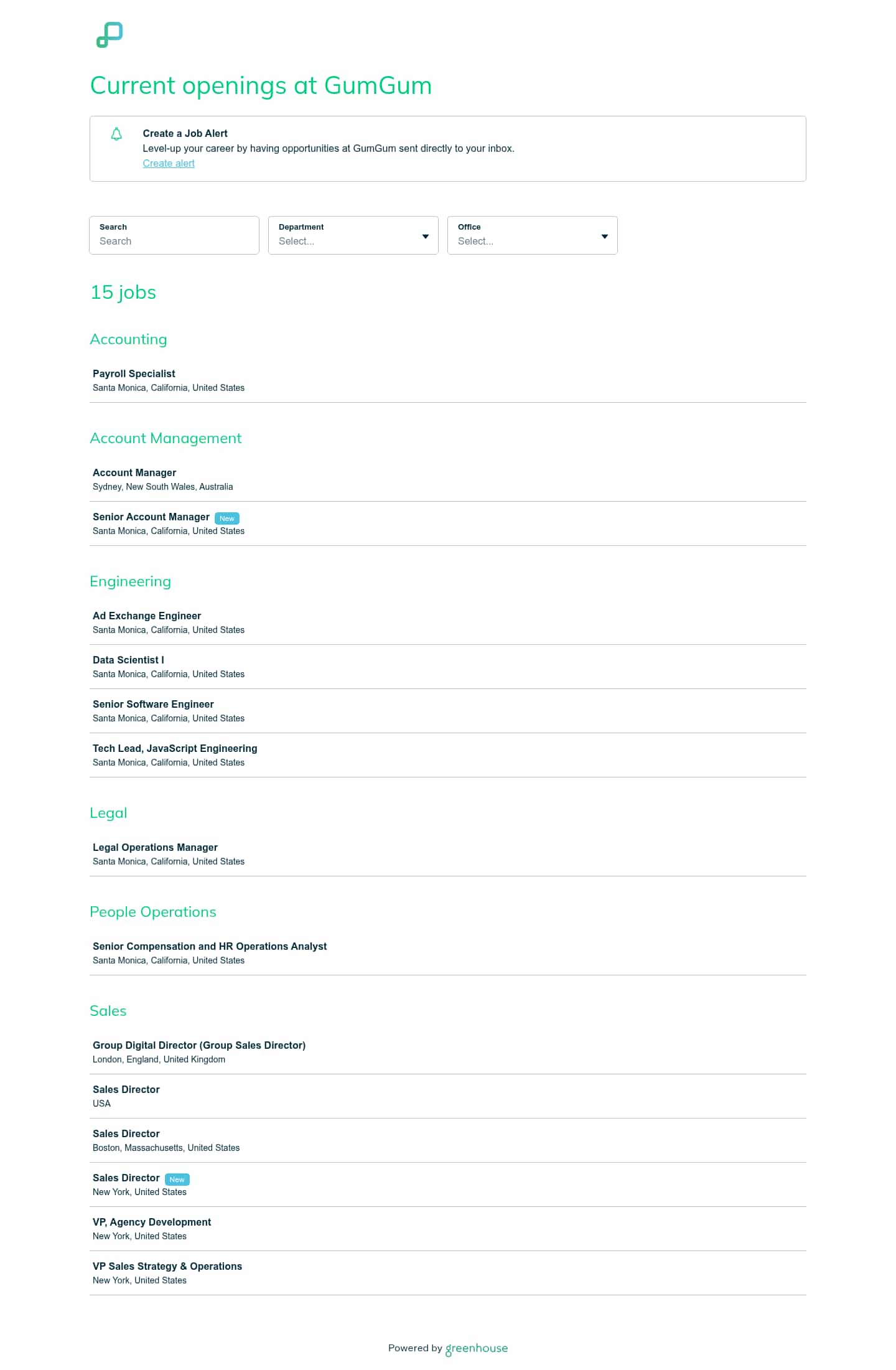The width and height of the screenshot is (896, 1370).
Task: Click the GumGum logo icon
Action: (110, 35)
